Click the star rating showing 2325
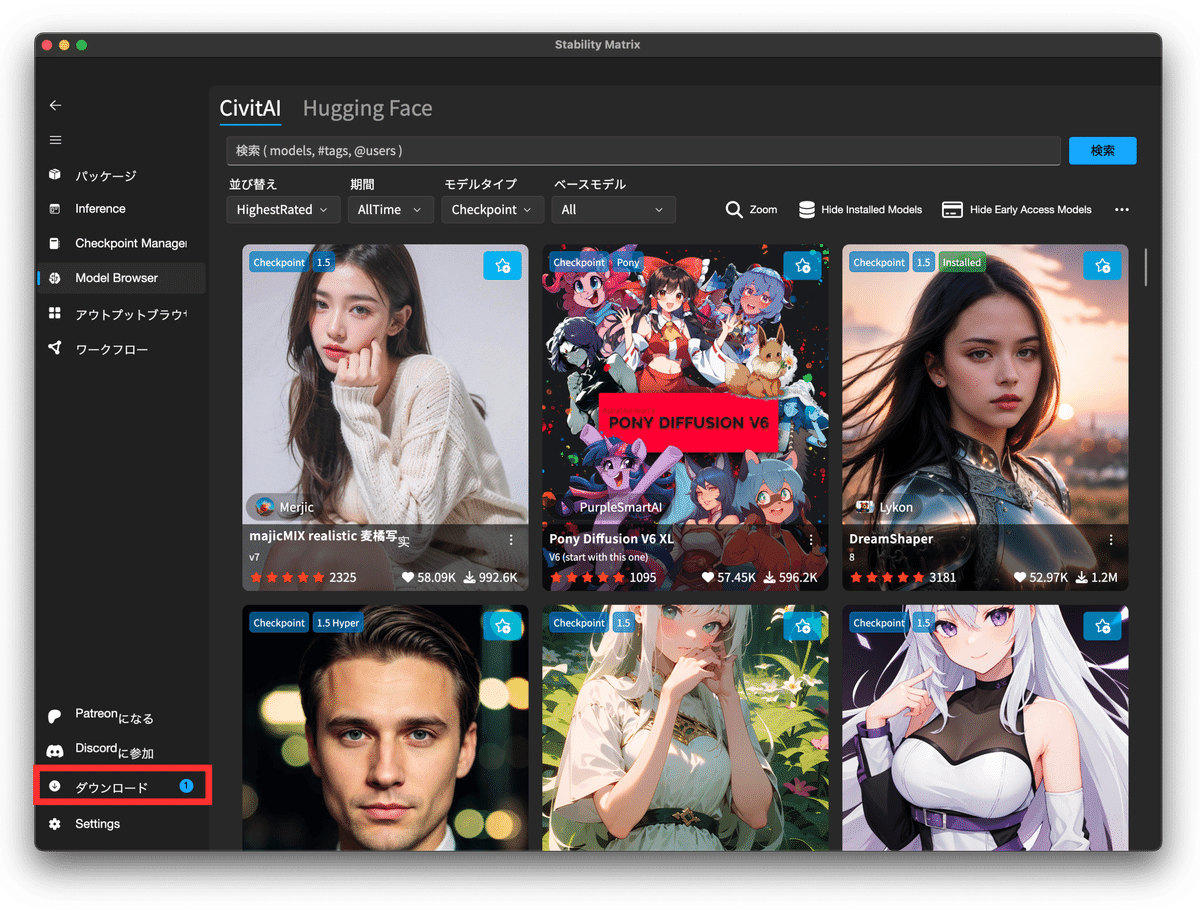This screenshot has width=1200, height=915. [303, 577]
